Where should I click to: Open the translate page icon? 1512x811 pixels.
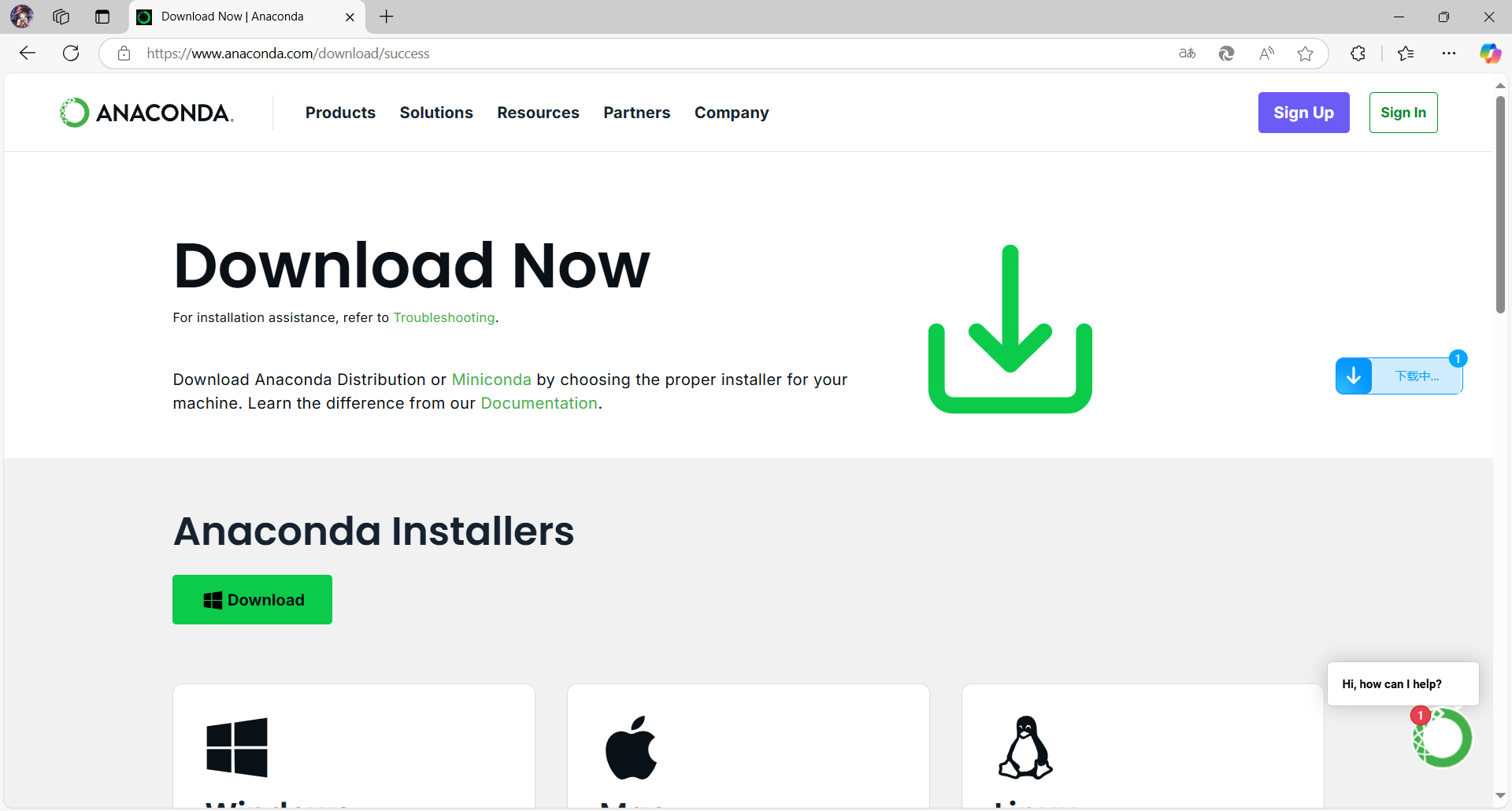click(1187, 54)
